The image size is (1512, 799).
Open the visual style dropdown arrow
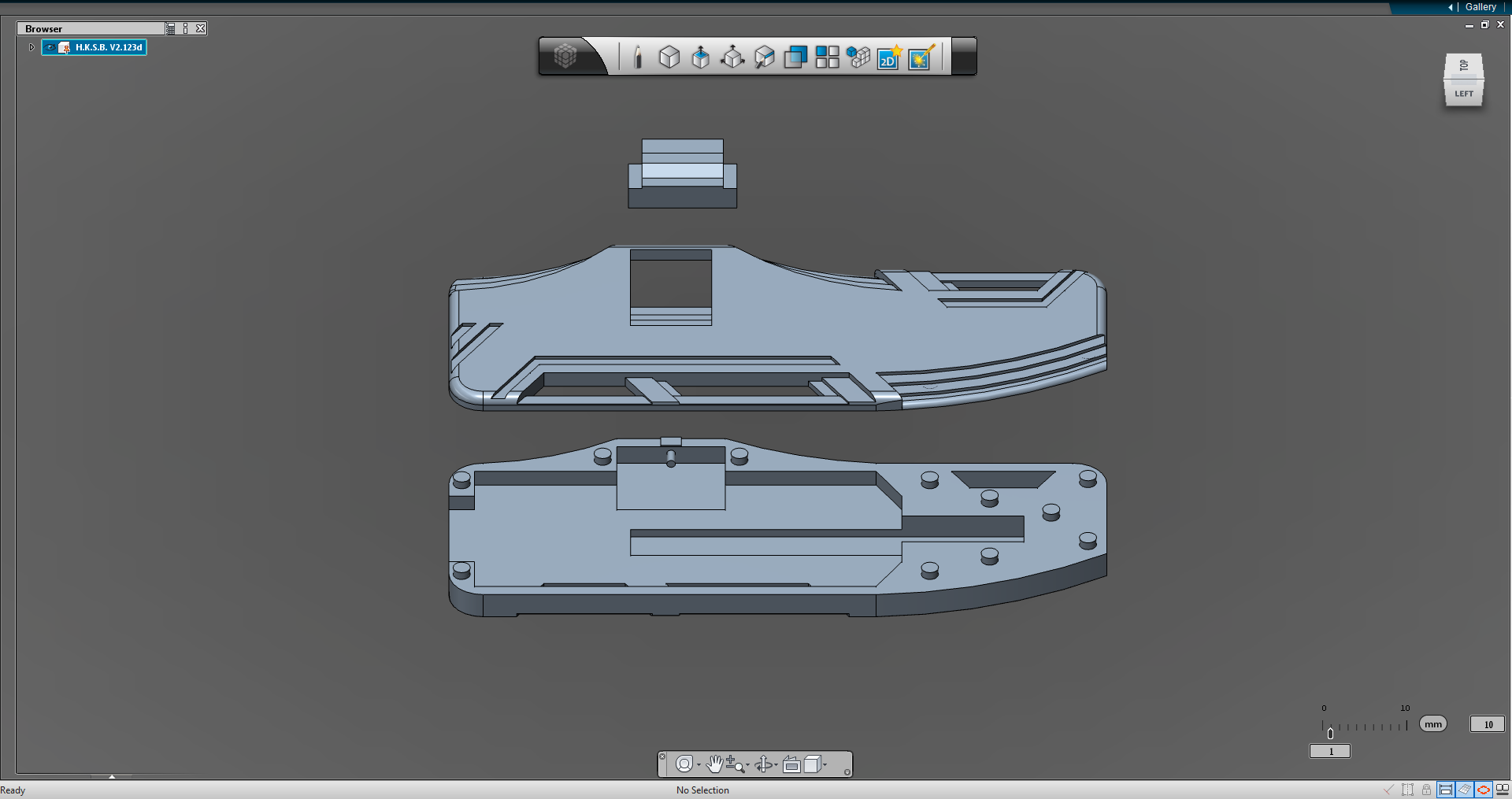825,765
